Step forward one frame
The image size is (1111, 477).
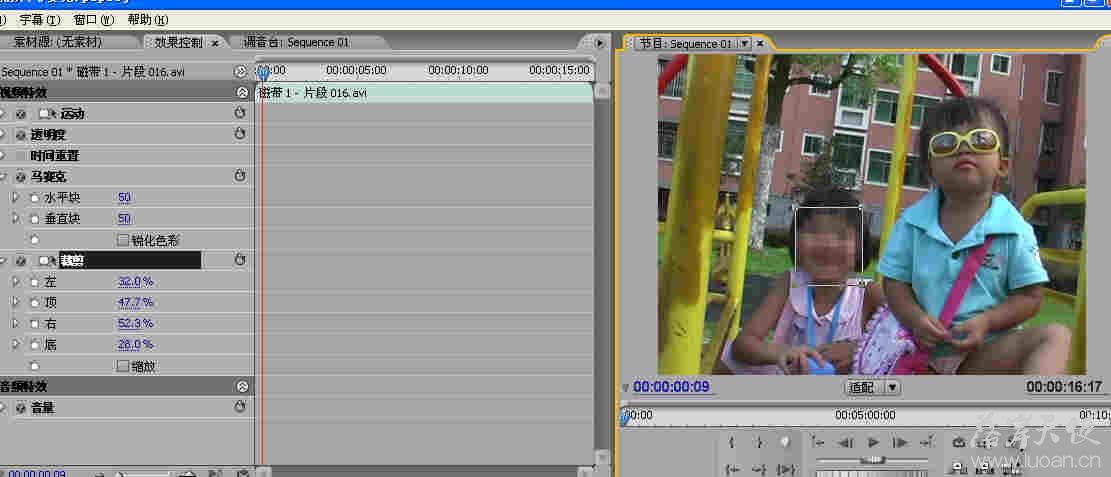click(x=900, y=442)
